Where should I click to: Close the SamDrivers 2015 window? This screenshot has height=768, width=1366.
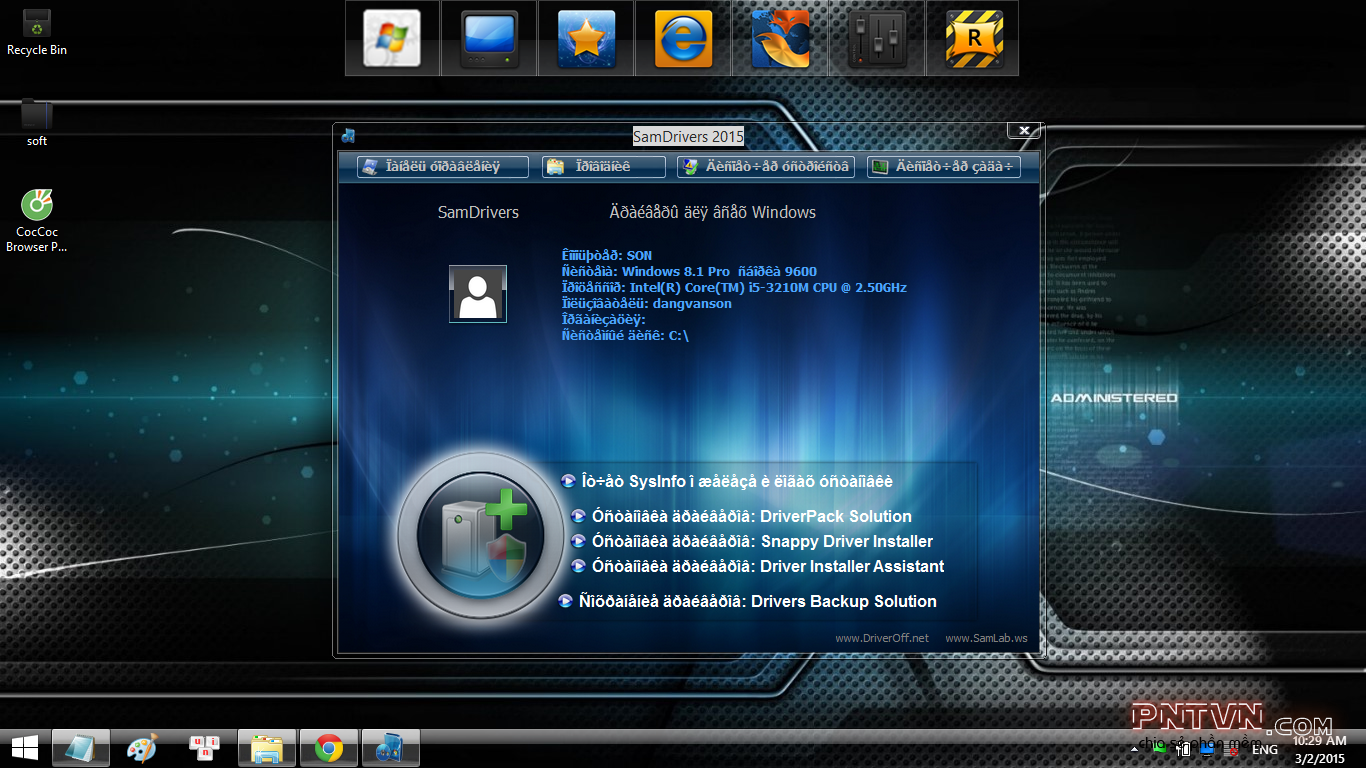click(1024, 131)
